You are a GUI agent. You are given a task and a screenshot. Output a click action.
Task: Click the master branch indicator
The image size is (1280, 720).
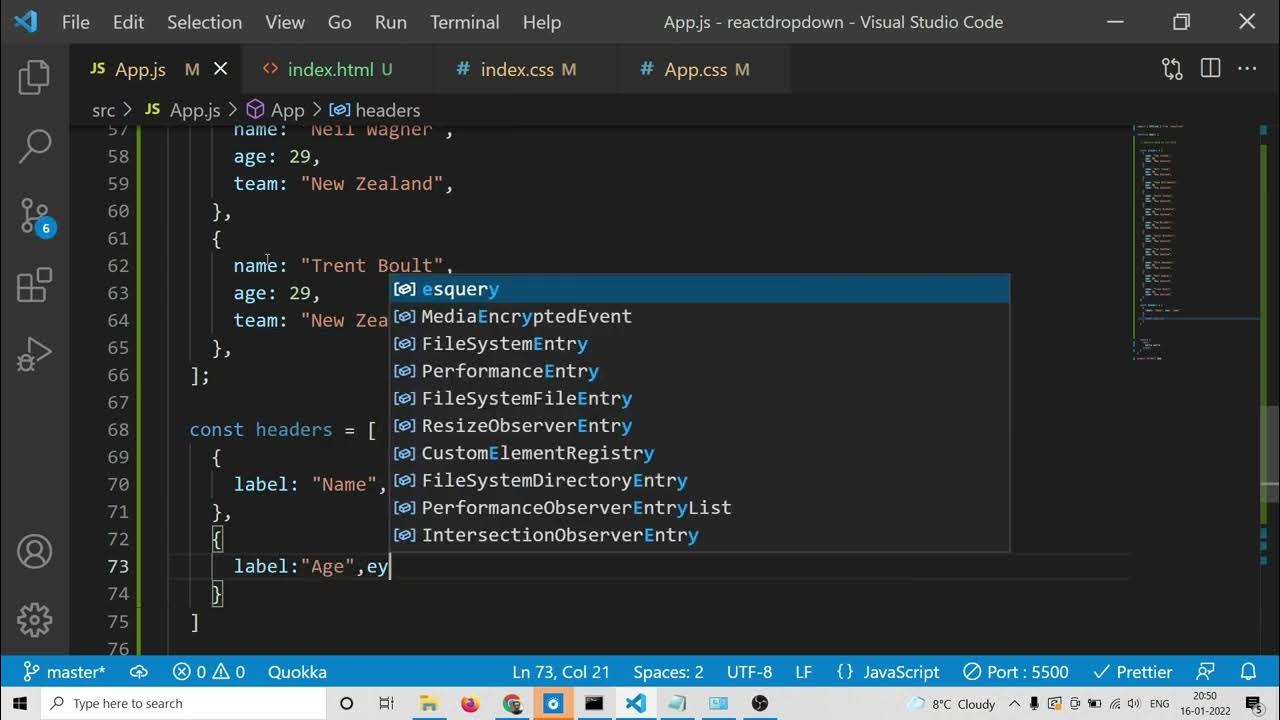click(65, 672)
